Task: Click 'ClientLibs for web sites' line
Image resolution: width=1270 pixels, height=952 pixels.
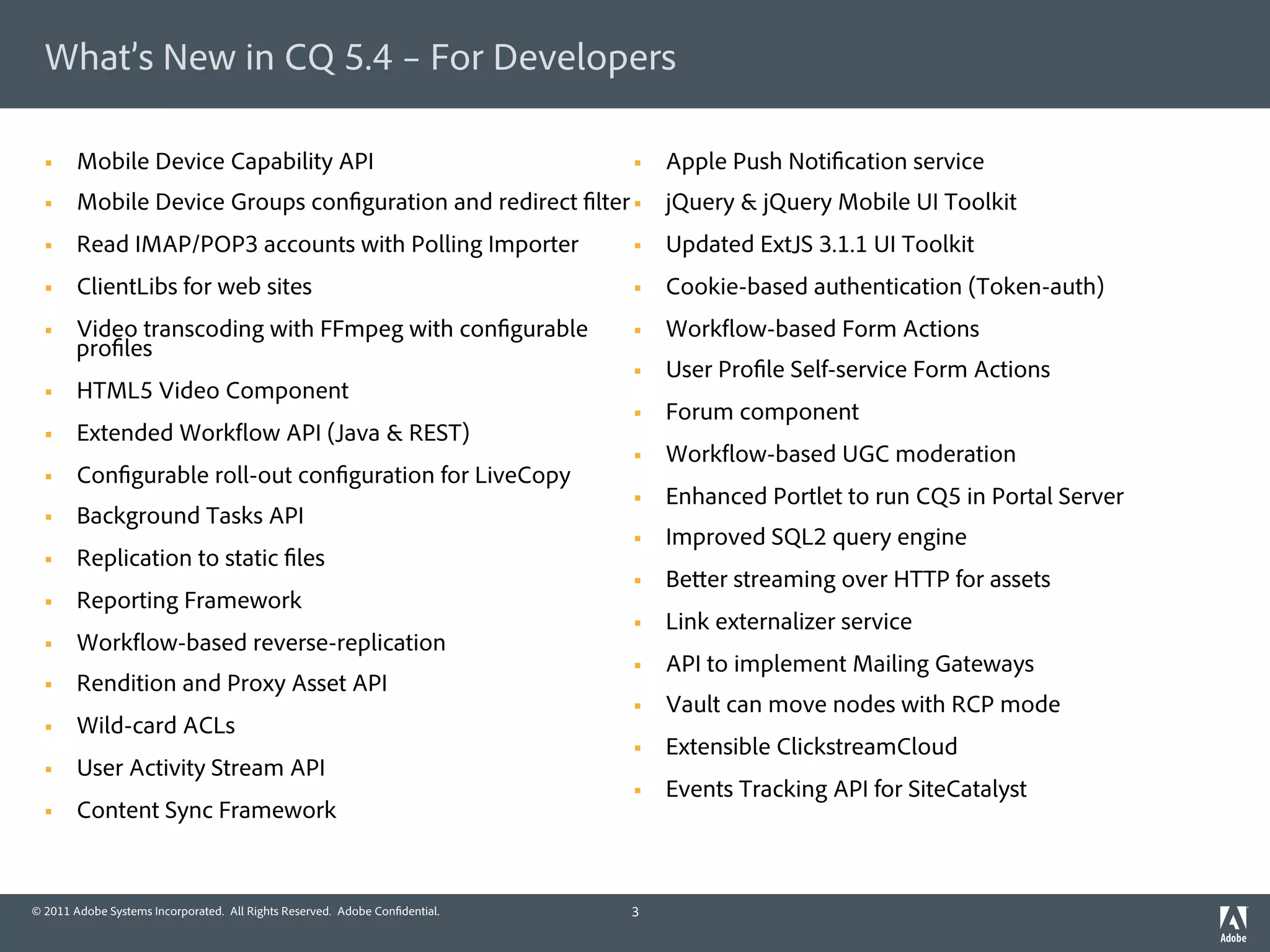Action: [194, 286]
